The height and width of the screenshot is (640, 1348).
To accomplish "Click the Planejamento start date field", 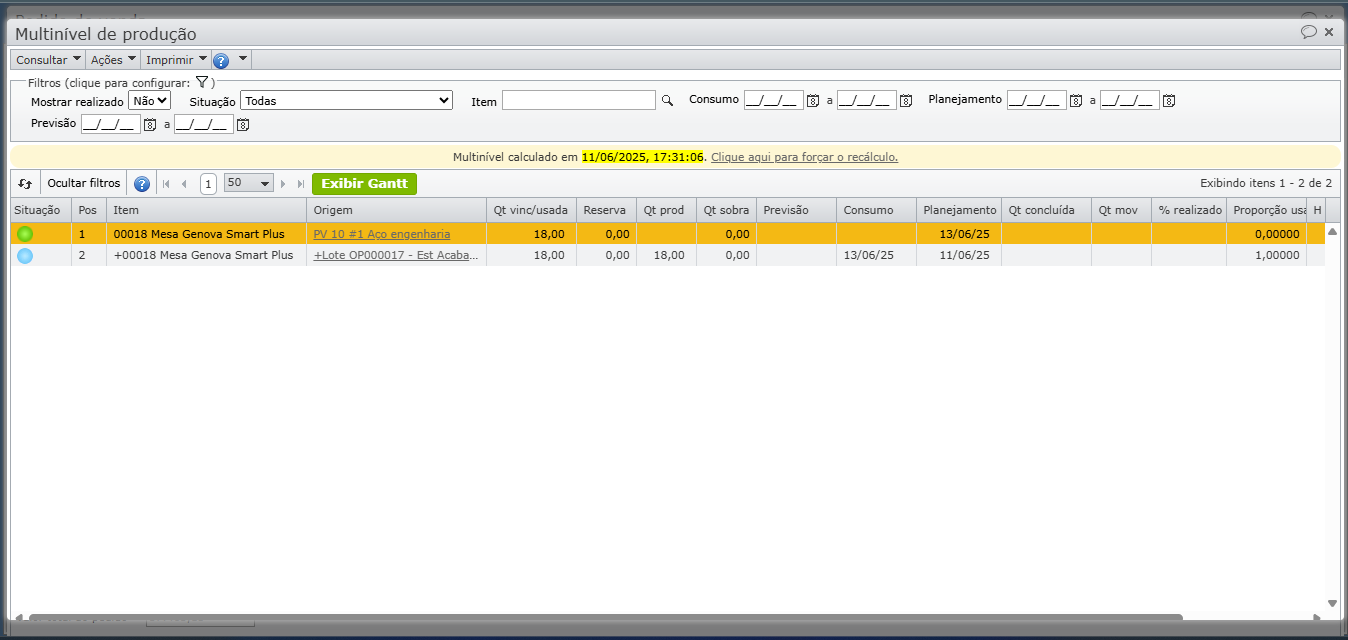I will pyautogui.click(x=1037, y=100).
